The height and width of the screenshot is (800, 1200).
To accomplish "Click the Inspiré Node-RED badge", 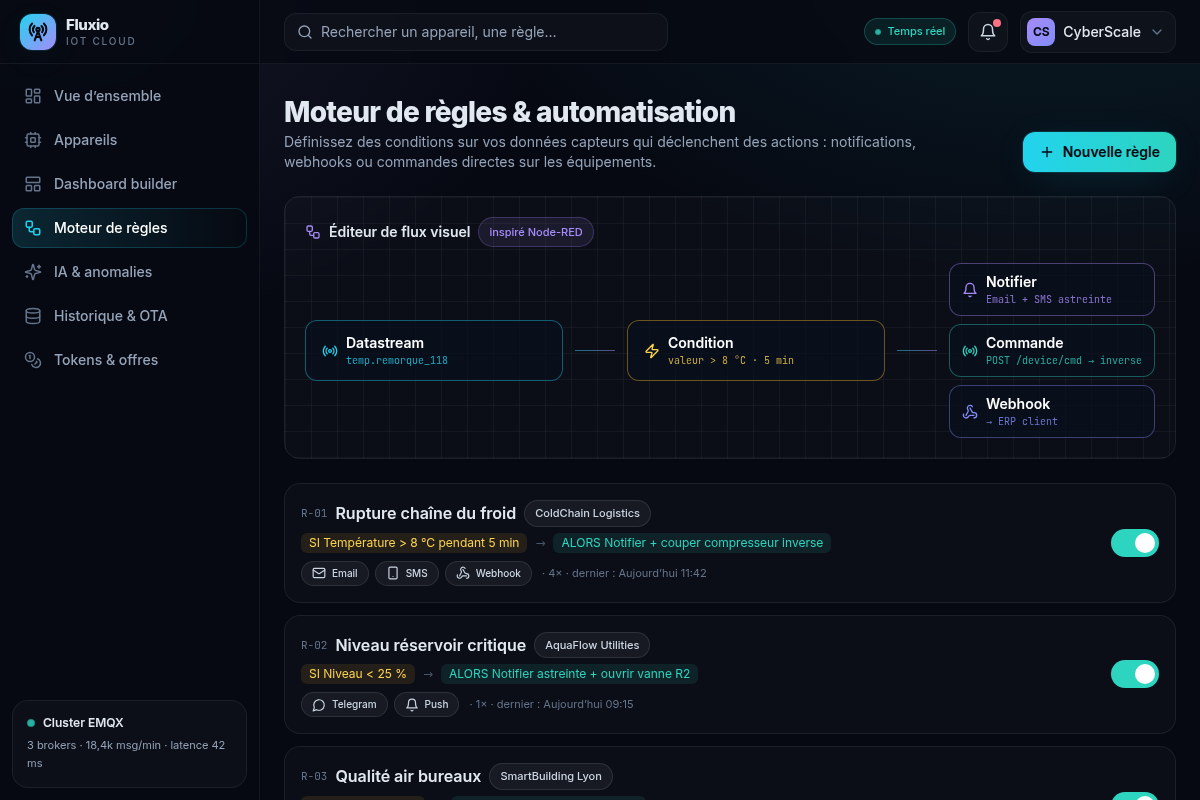I will (536, 232).
